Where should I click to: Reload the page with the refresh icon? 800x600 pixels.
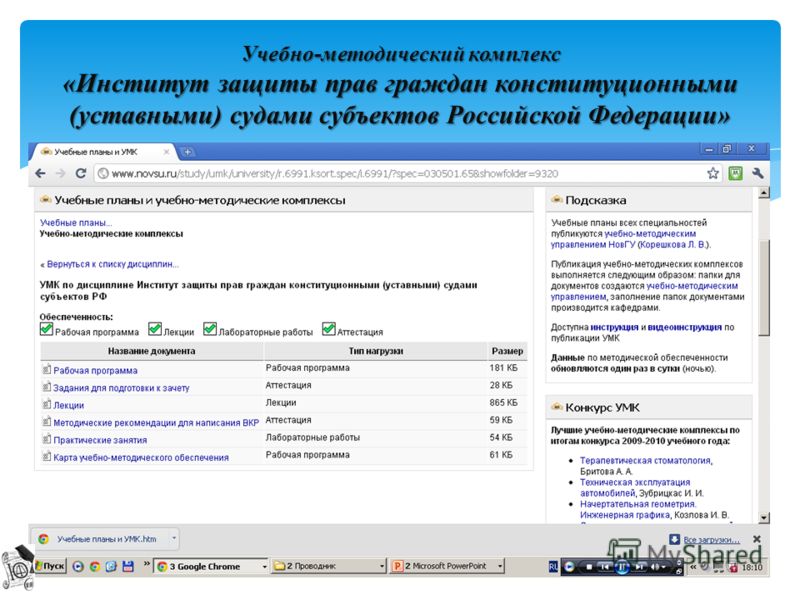point(81,173)
